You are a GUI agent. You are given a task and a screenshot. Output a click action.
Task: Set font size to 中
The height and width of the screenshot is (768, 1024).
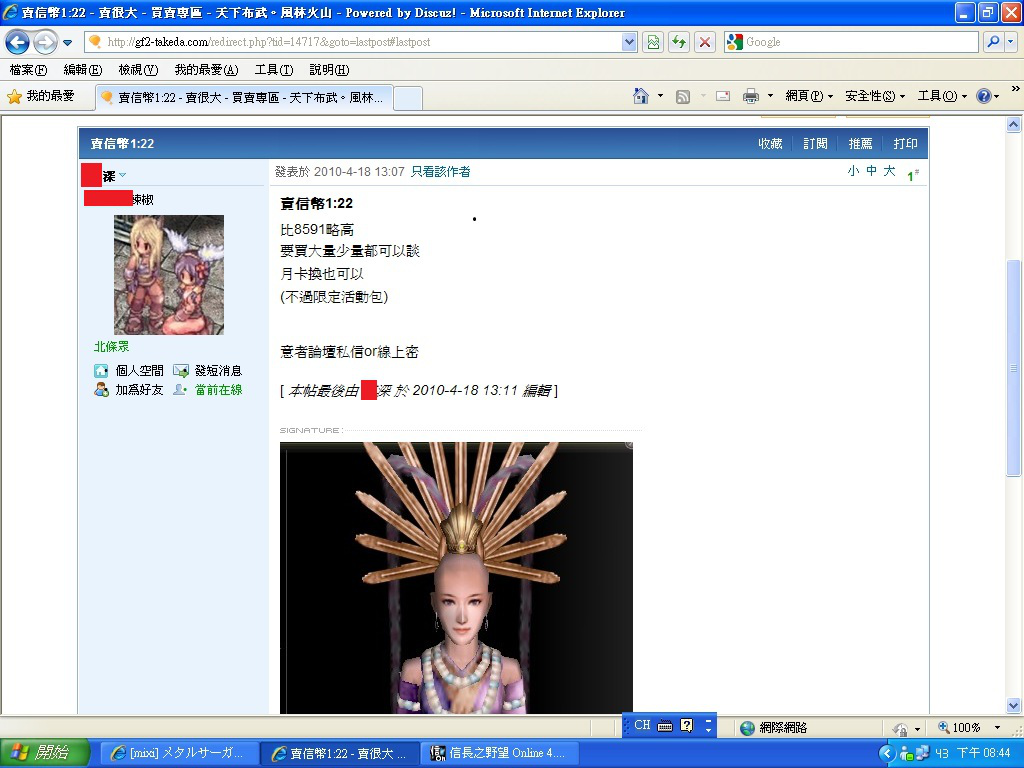point(871,171)
